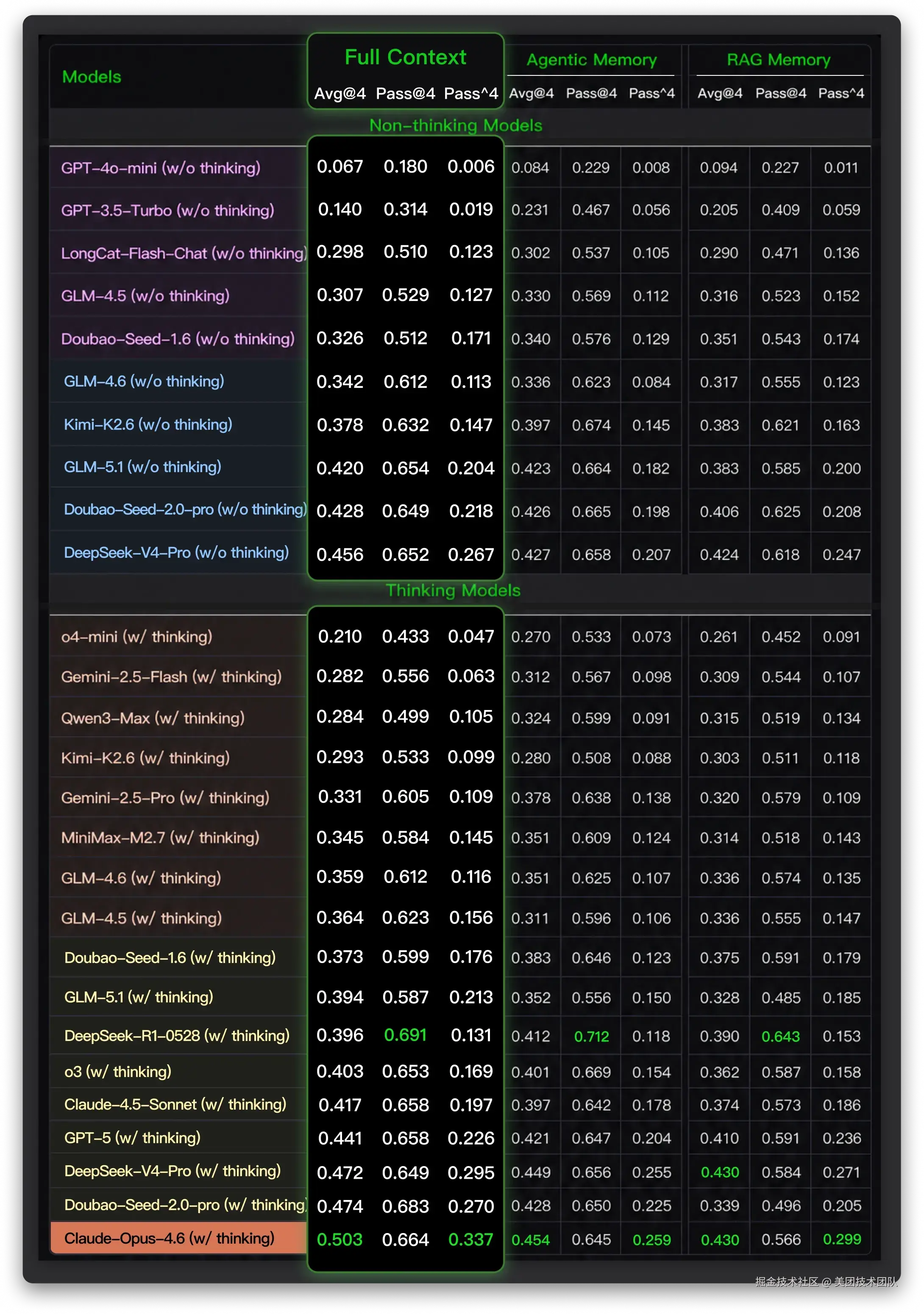Click the green 0.259 Agentic Pass^4 value

pyautogui.click(x=651, y=1239)
